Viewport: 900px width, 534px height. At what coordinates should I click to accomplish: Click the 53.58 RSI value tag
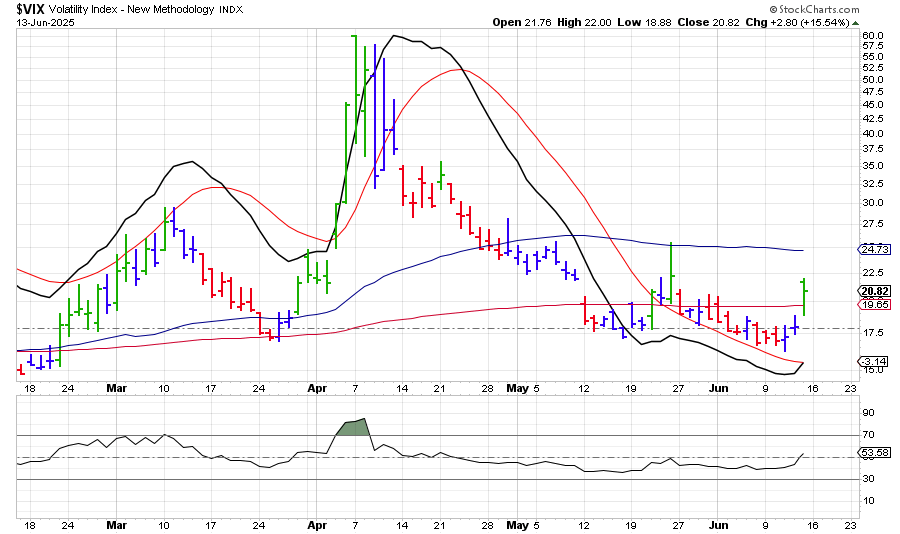[x=873, y=453]
